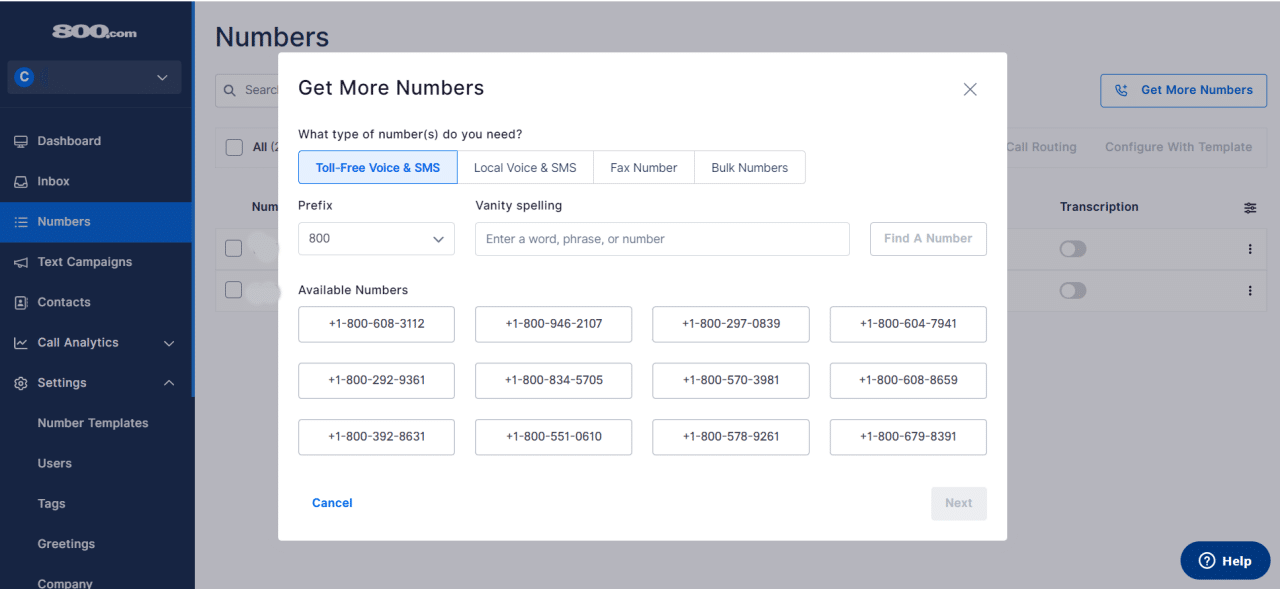
Task: Collapse the Settings menu in sidebar
Action: coord(168,382)
